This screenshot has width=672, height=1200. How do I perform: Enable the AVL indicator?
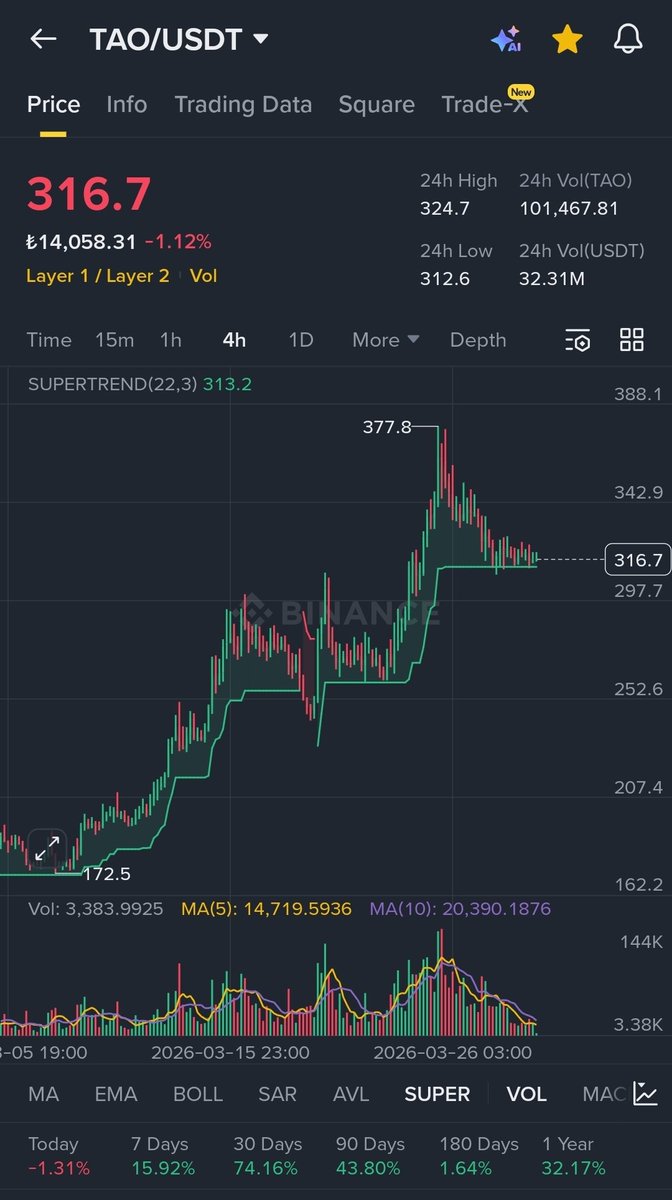coord(351,1094)
